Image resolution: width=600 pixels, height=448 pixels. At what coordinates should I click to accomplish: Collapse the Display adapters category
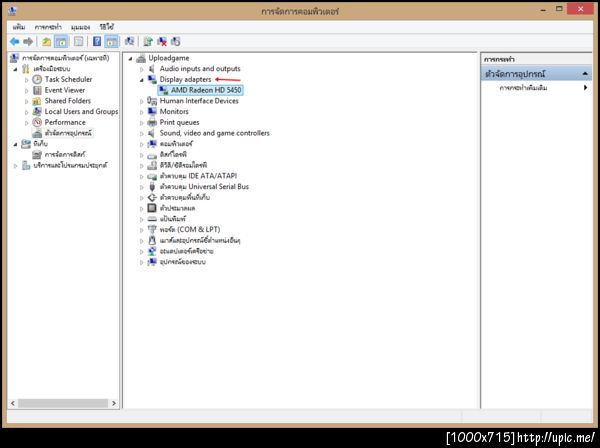141,80
